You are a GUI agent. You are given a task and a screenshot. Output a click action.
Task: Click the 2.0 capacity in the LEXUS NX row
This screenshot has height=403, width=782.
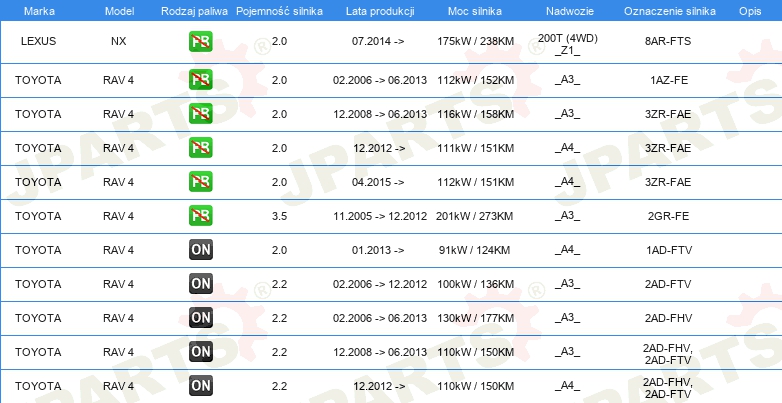coord(279,41)
